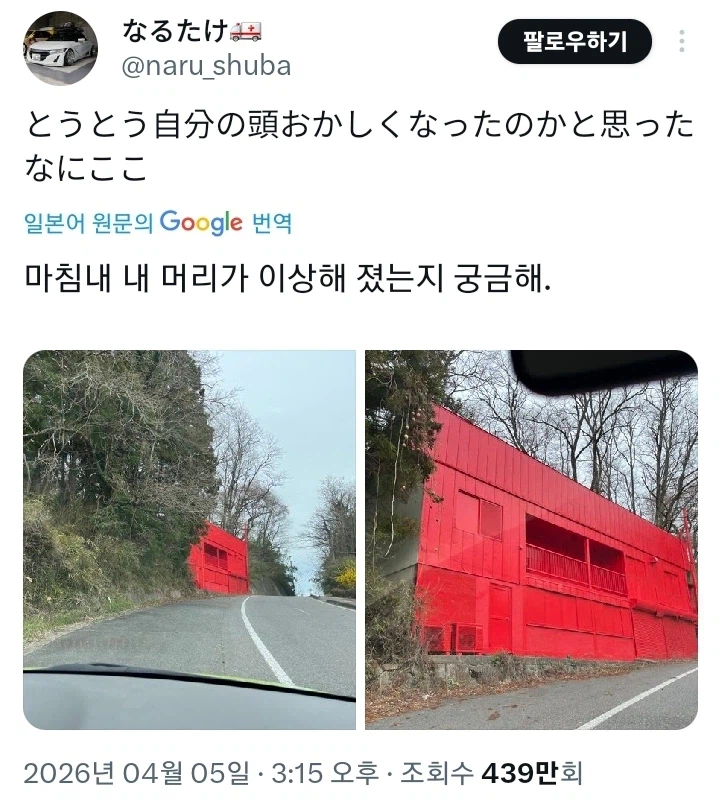This screenshot has height=807, width=720.
Task: Click the なにここ second line
Action: point(86,168)
